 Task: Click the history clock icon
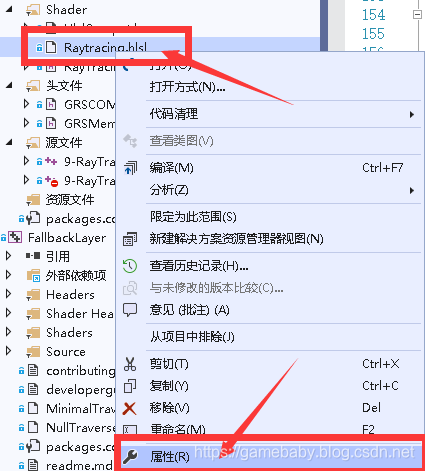[130, 266]
